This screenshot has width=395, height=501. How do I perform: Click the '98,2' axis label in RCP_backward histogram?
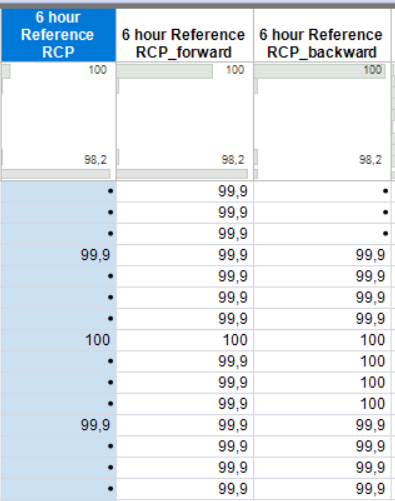tap(370, 160)
